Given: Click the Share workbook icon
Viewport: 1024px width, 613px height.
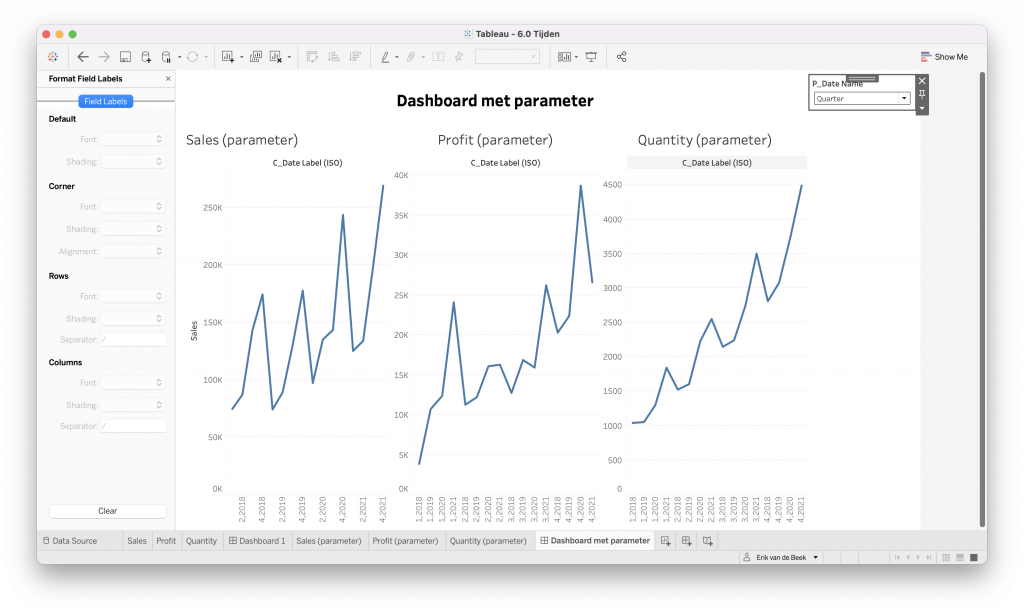Looking at the screenshot, I should tap(621, 57).
